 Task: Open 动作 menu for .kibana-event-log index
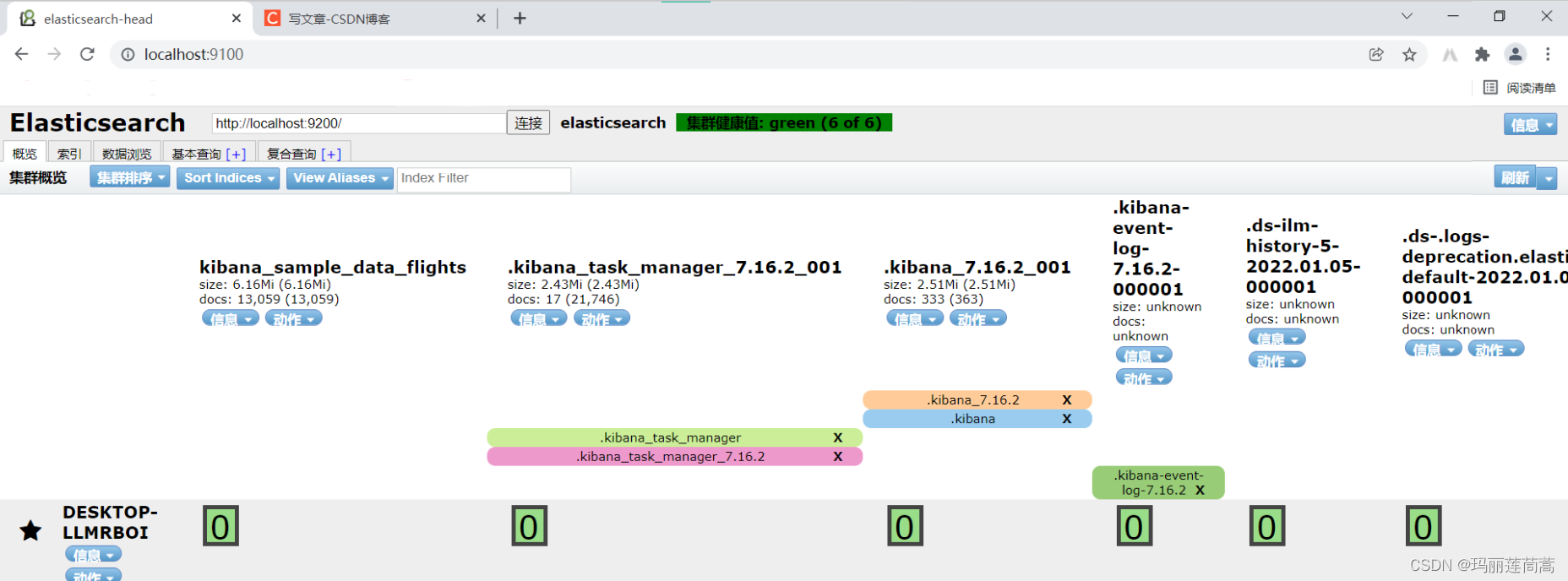(x=1144, y=377)
